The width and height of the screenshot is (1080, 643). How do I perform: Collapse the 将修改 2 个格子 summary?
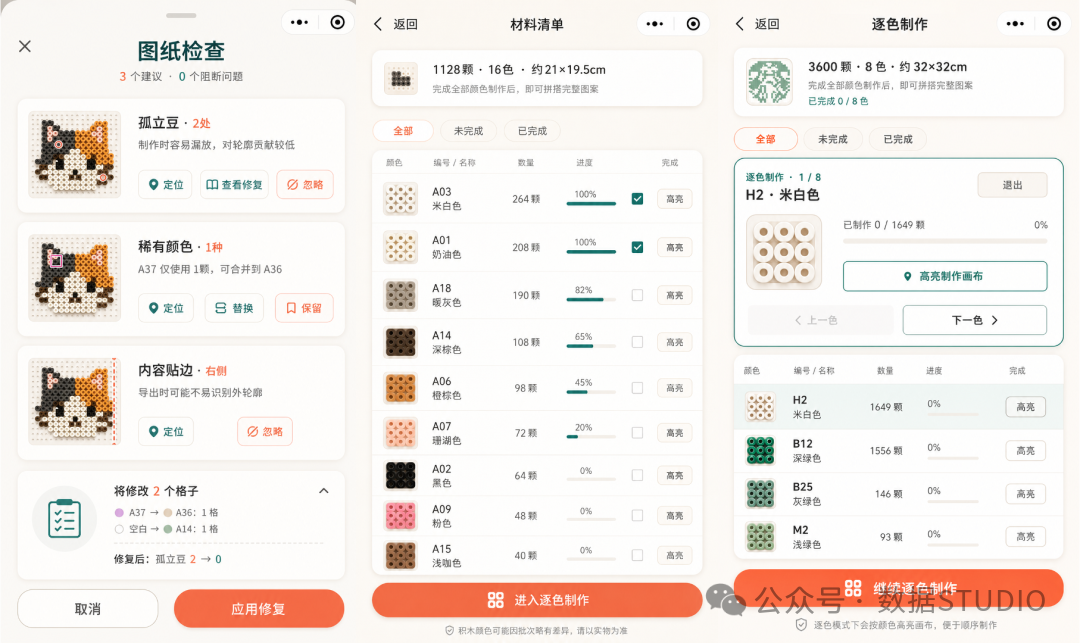[324, 491]
